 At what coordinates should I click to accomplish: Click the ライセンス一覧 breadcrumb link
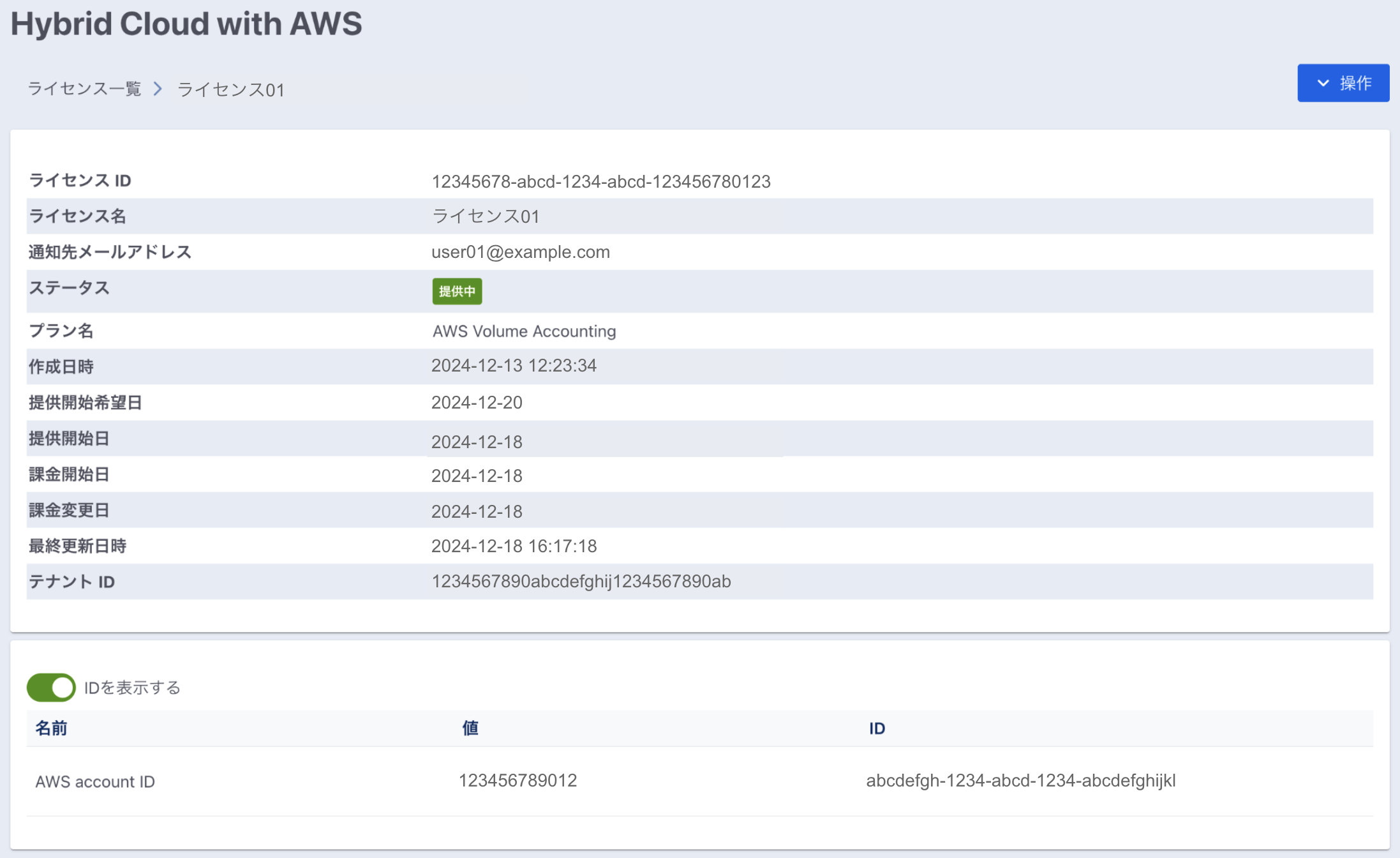pyautogui.click(x=84, y=89)
